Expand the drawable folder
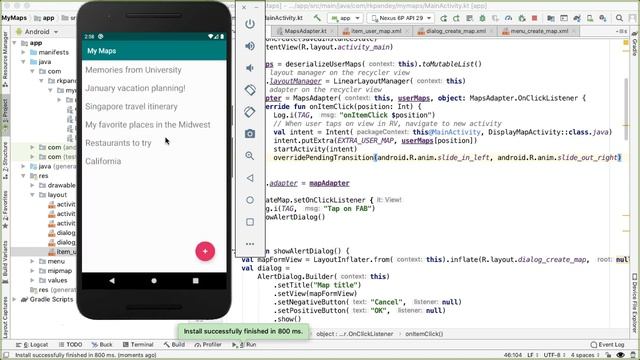Screen dimensions: 640x360 [33, 185]
